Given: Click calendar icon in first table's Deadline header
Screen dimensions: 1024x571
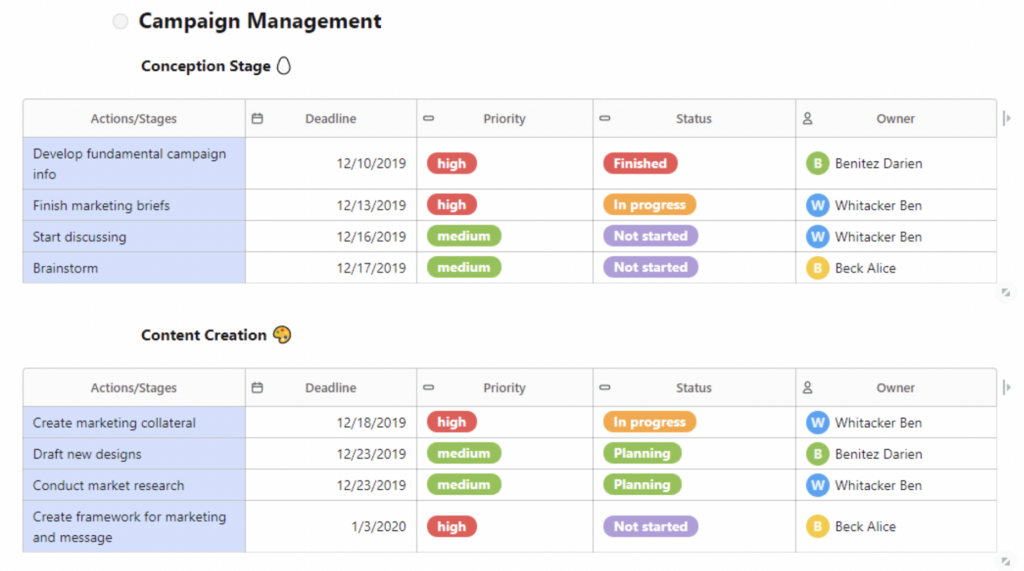Looking at the screenshot, I should (x=257, y=118).
